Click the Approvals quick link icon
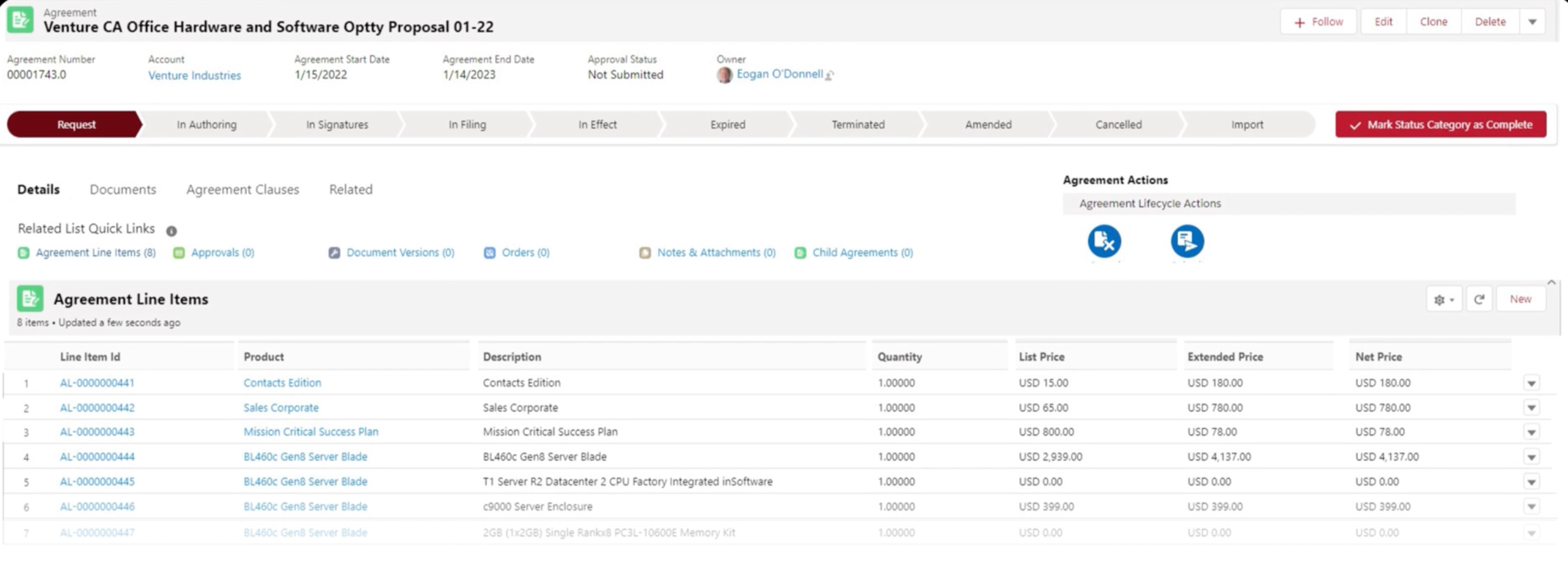 [179, 253]
